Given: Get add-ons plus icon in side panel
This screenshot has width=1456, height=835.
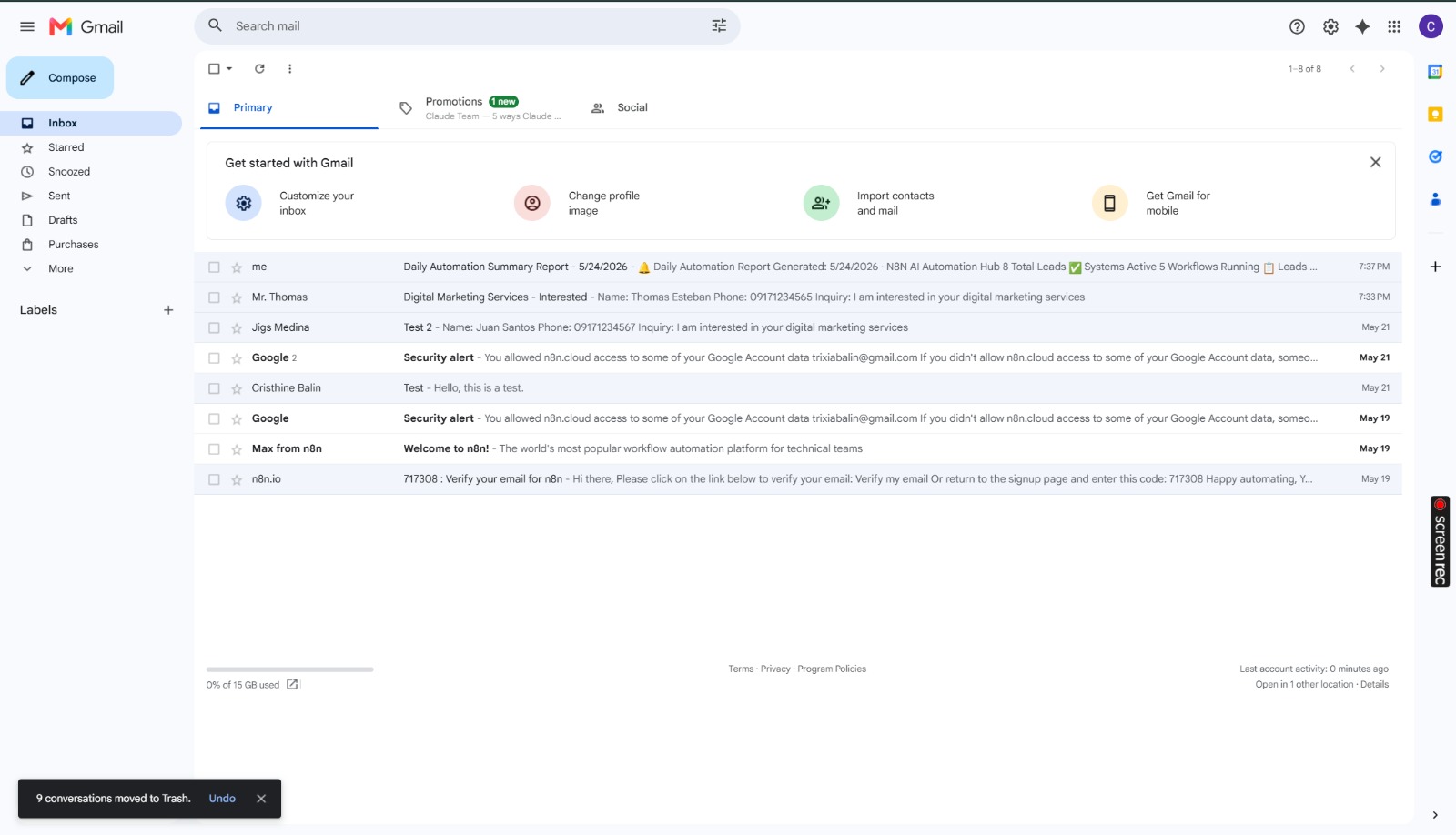Looking at the screenshot, I should coord(1435,267).
